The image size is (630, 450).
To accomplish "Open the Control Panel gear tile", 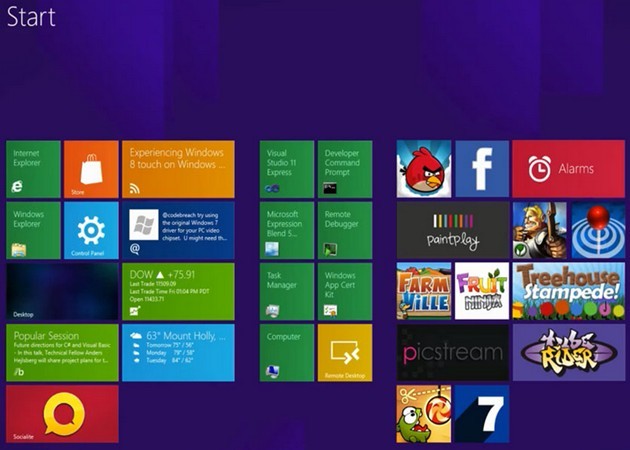I will point(91,230).
